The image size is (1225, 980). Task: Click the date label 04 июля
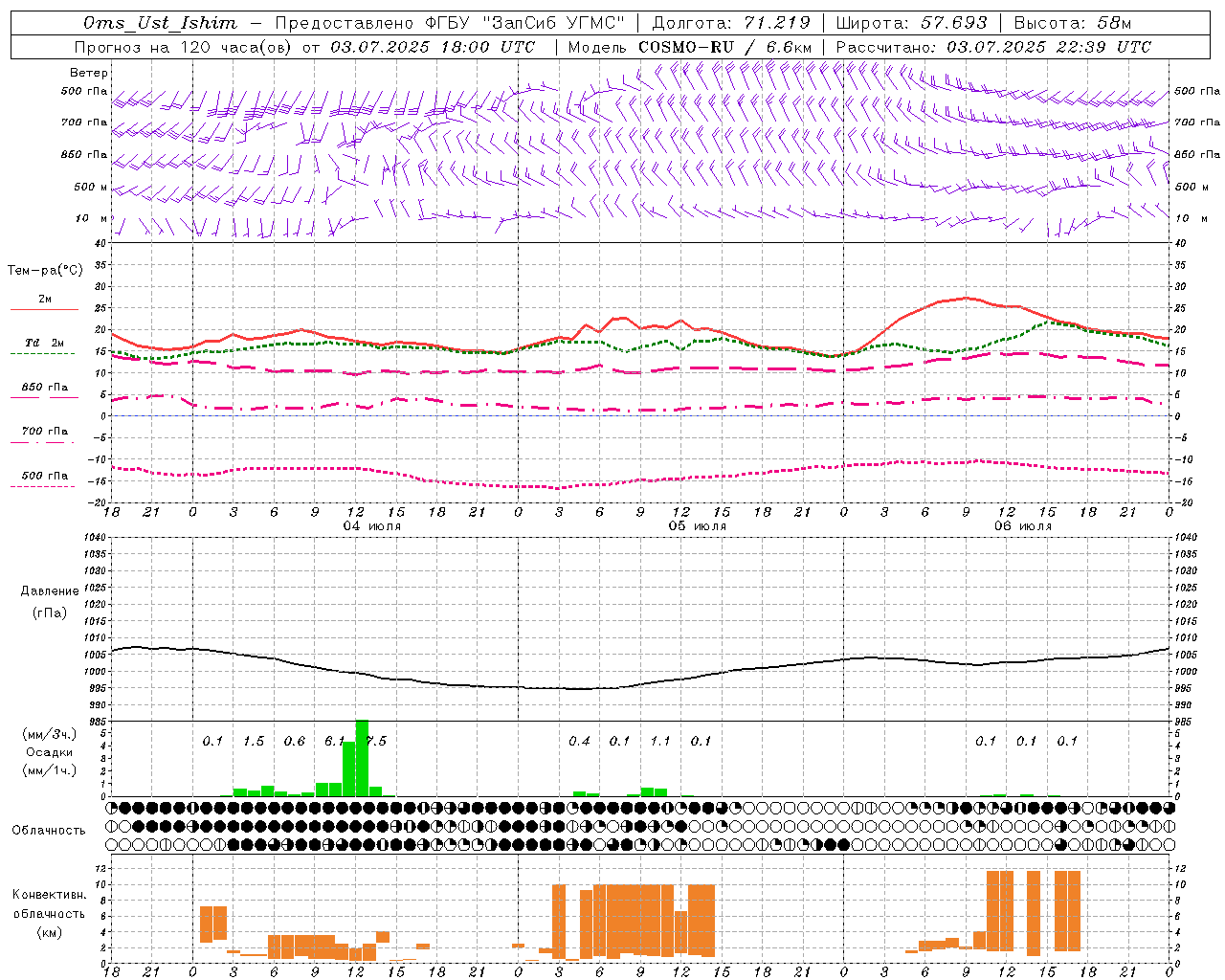click(x=372, y=526)
